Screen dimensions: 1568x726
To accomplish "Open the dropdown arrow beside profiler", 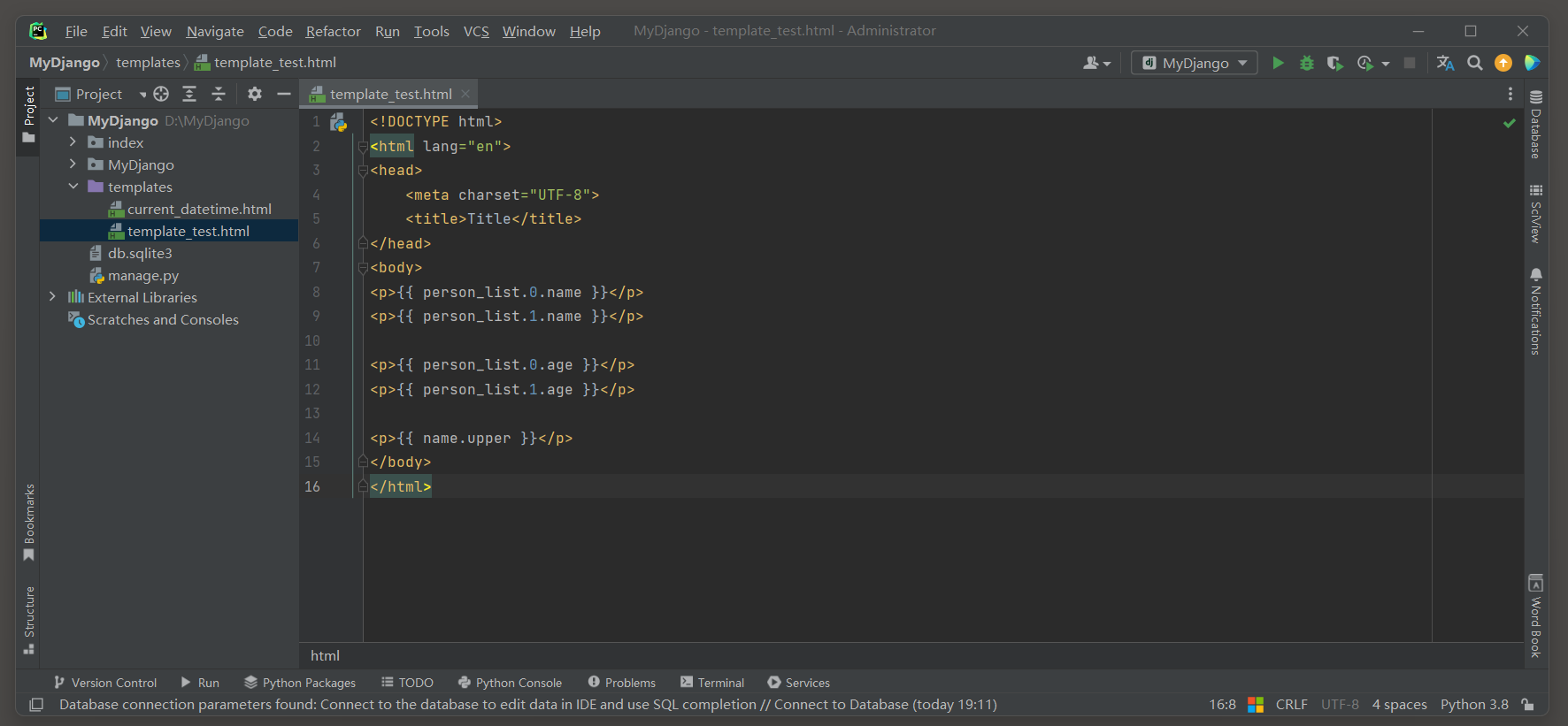I will click(1386, 64).
